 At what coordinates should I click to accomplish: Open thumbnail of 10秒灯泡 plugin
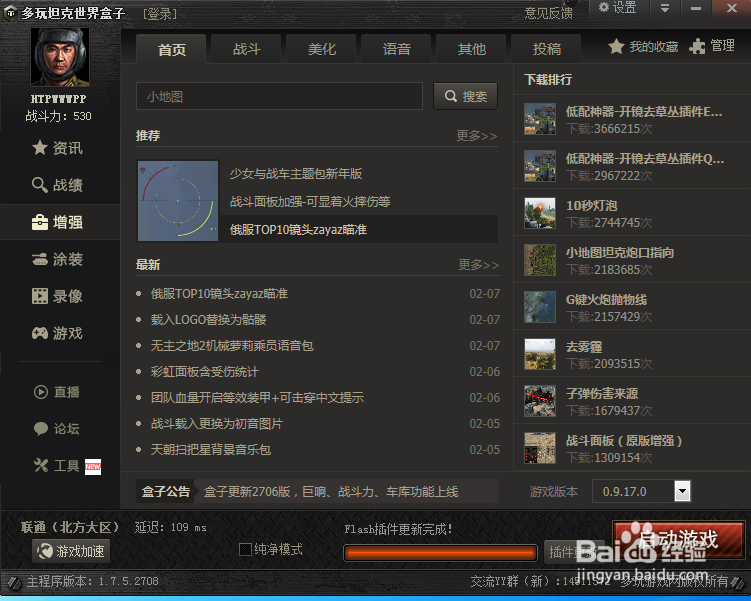point(540,213)
